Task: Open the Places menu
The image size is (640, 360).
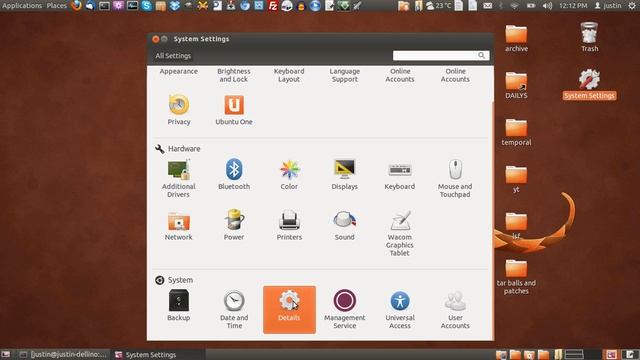Action: (x=57, y=6)
